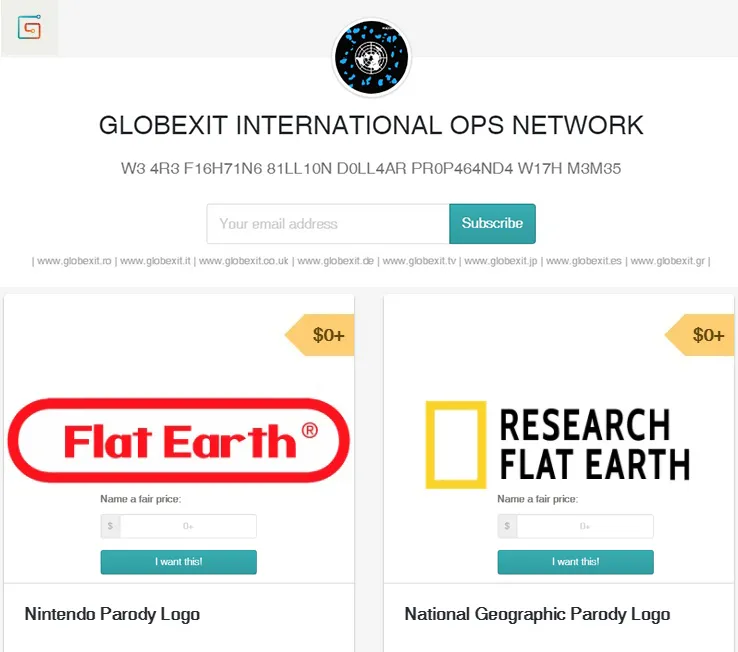Click the Nintendo Parody price input field
Viewport: 738px width, 652px height.
(x=188, y=526)
